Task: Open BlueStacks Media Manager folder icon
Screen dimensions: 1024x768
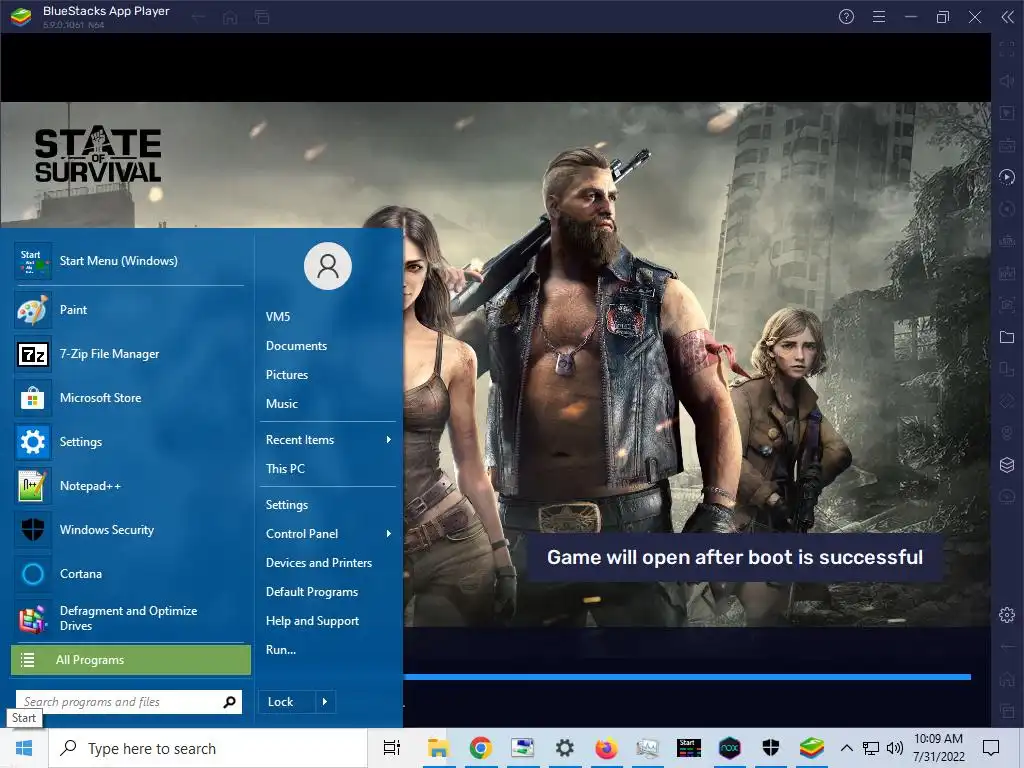Action: pyautogui.click(x=1007, y=337)
